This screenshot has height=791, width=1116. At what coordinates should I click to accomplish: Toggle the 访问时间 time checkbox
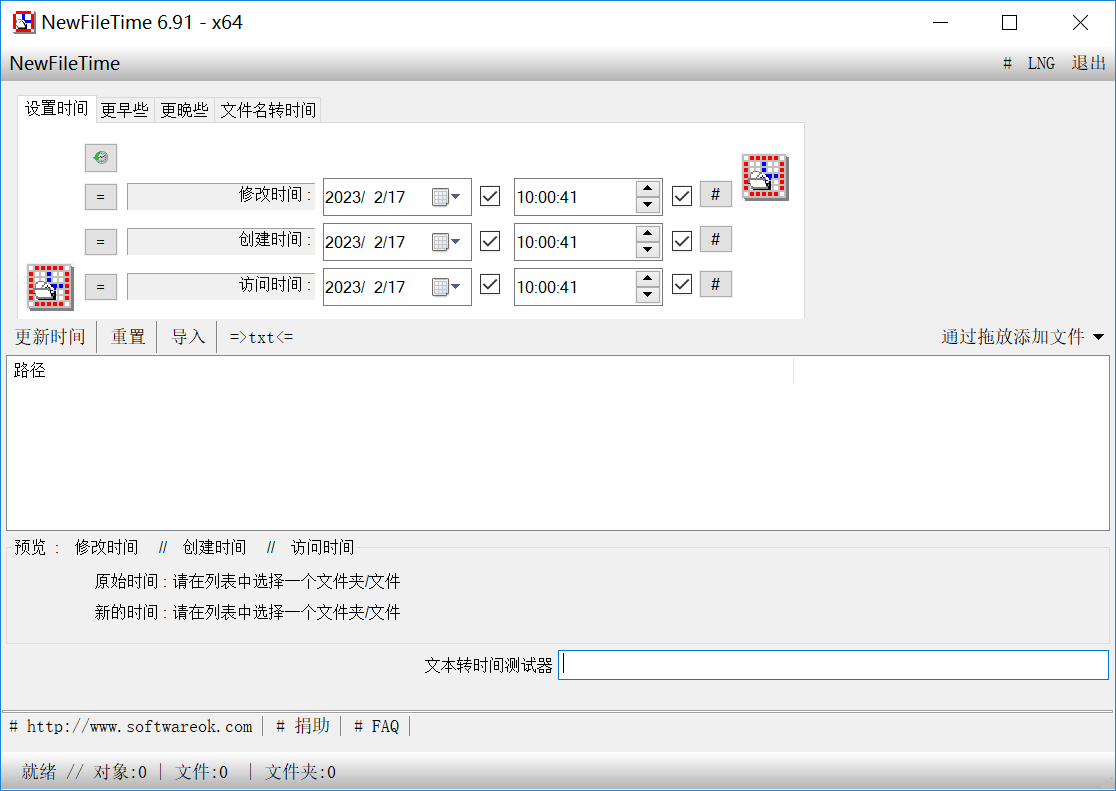coord(682,285)
